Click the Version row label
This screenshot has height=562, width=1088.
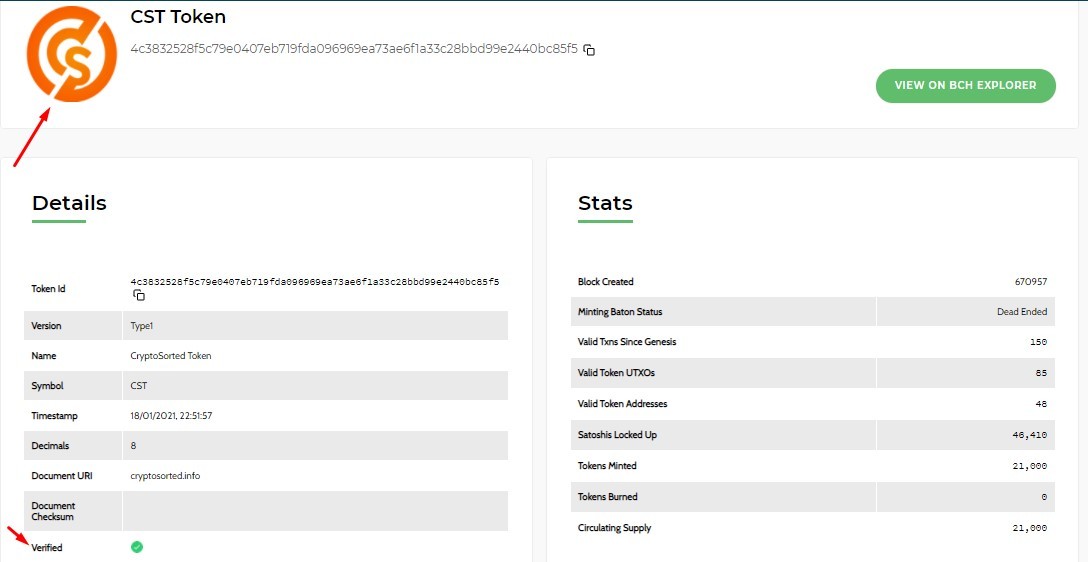(x=46, y=325)
